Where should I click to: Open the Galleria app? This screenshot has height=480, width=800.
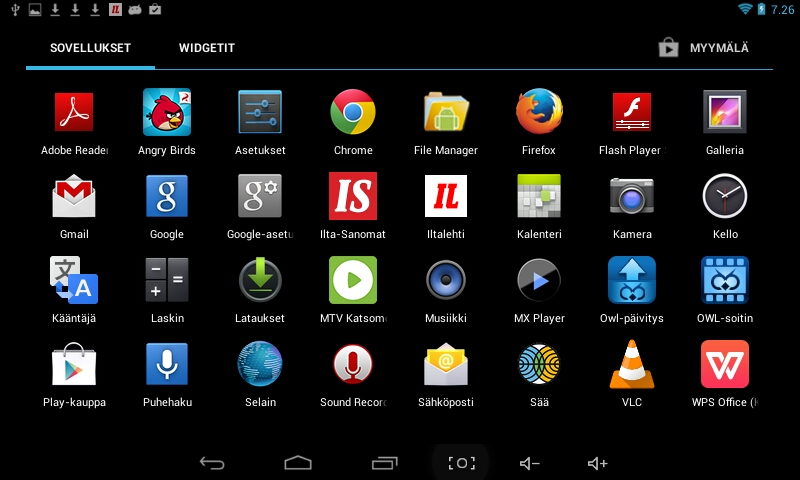coord(725,112)
